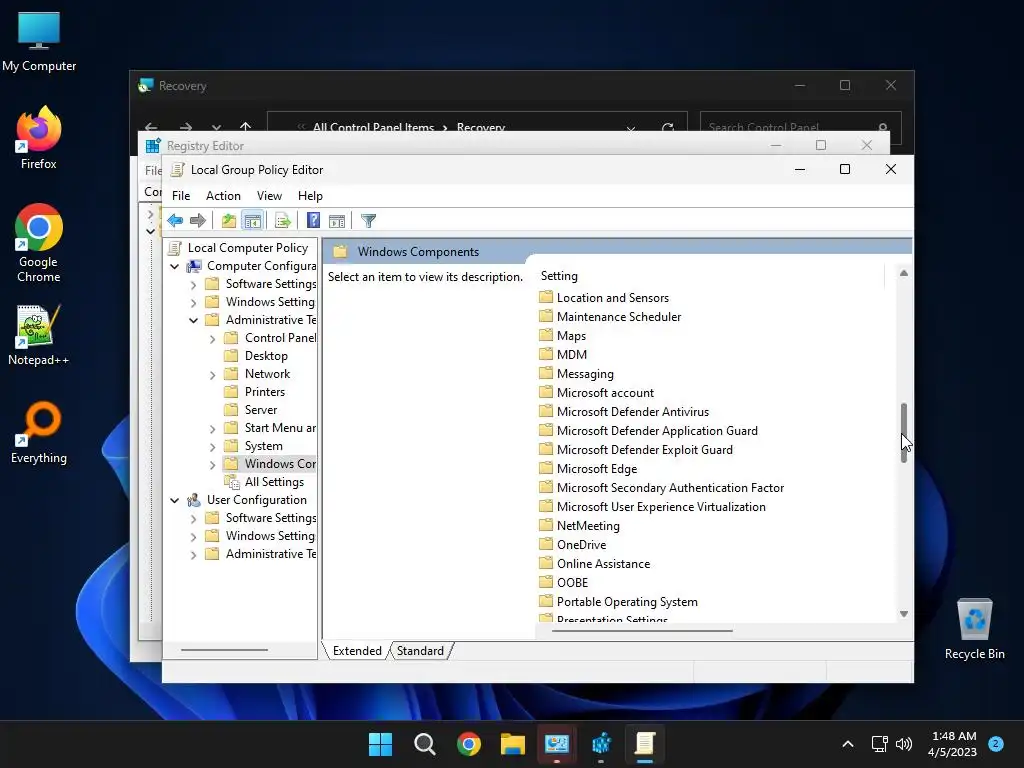Open the Recycle Bin
This screenshot has height=768, width=1024.
point(974,629)
